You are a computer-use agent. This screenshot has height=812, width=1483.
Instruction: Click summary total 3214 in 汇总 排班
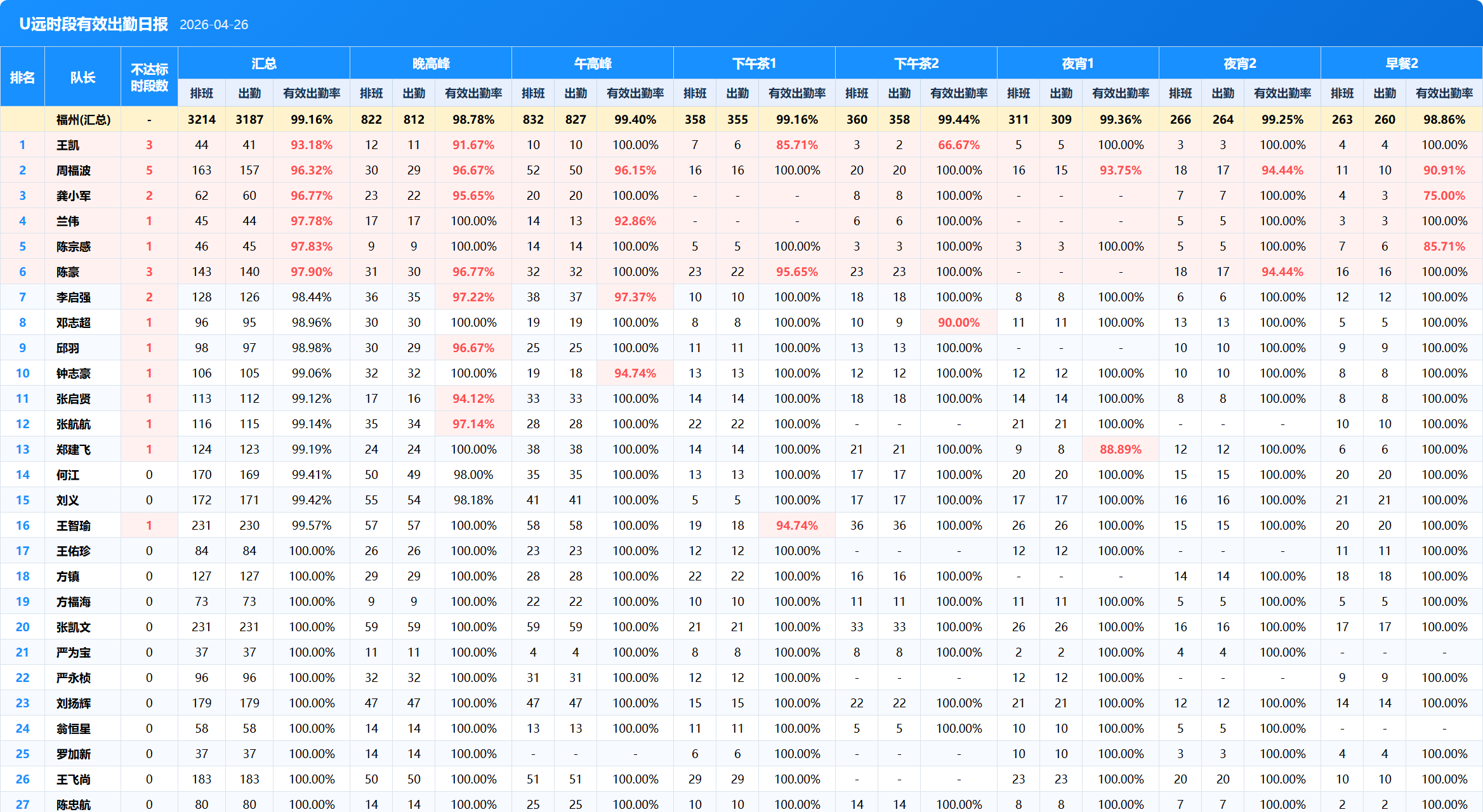(202, 119)
